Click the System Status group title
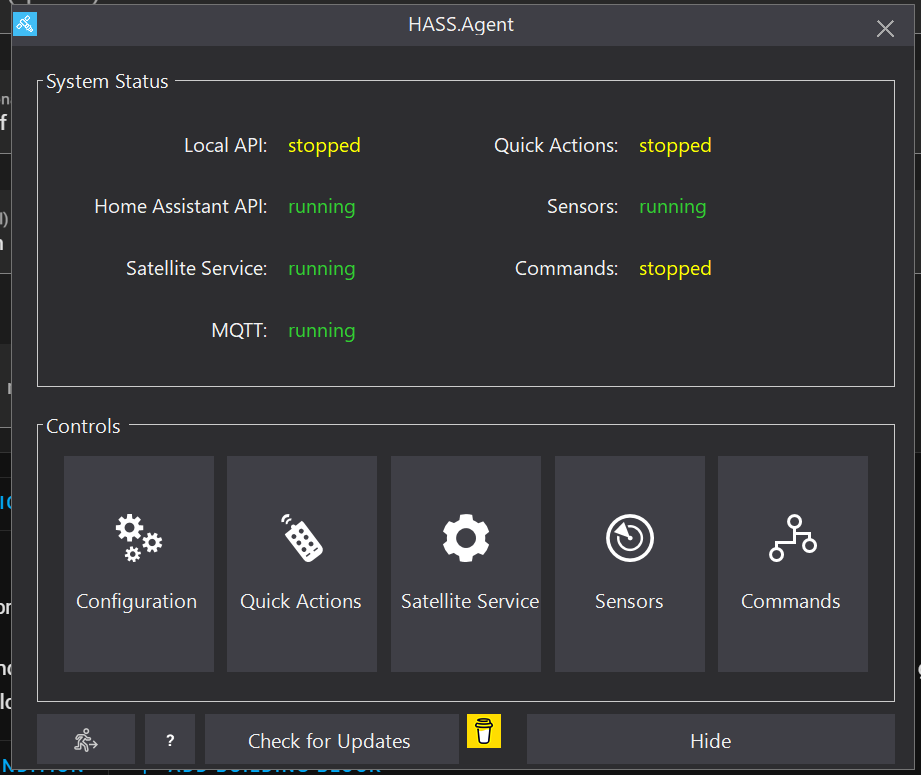 click(107, 82)
